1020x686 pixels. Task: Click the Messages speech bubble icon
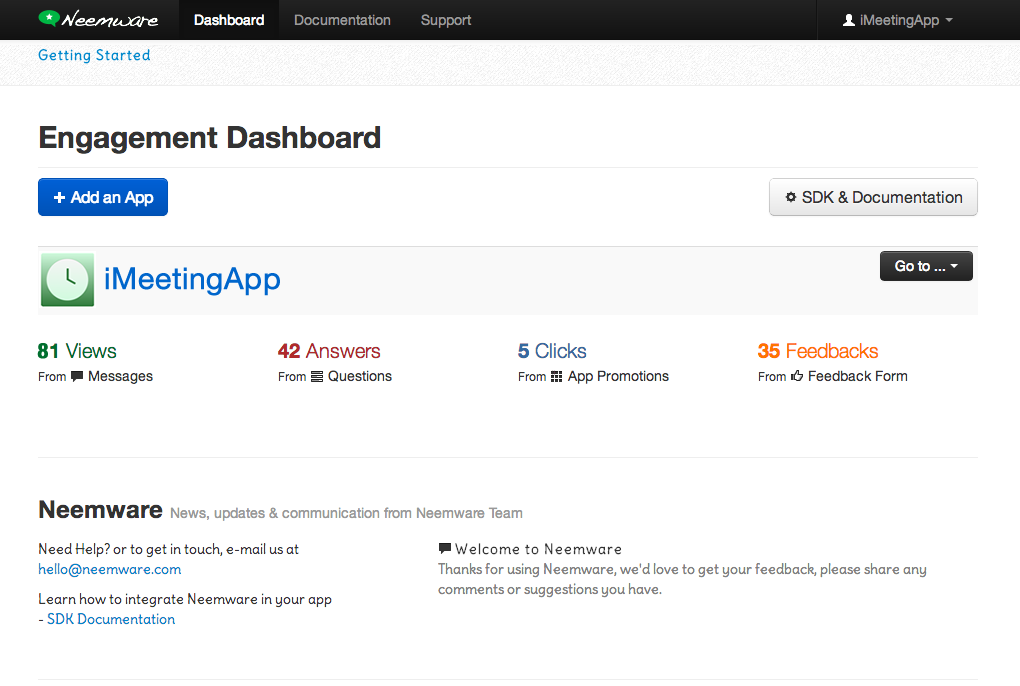77,377
